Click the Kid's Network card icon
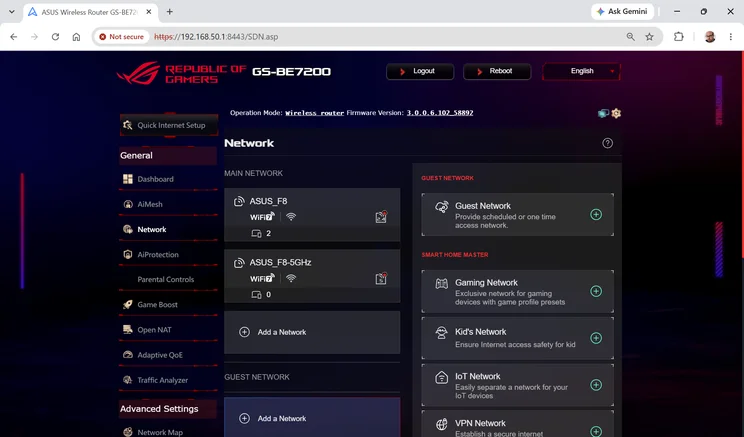744x437 pixels. (x=442, y=333)
